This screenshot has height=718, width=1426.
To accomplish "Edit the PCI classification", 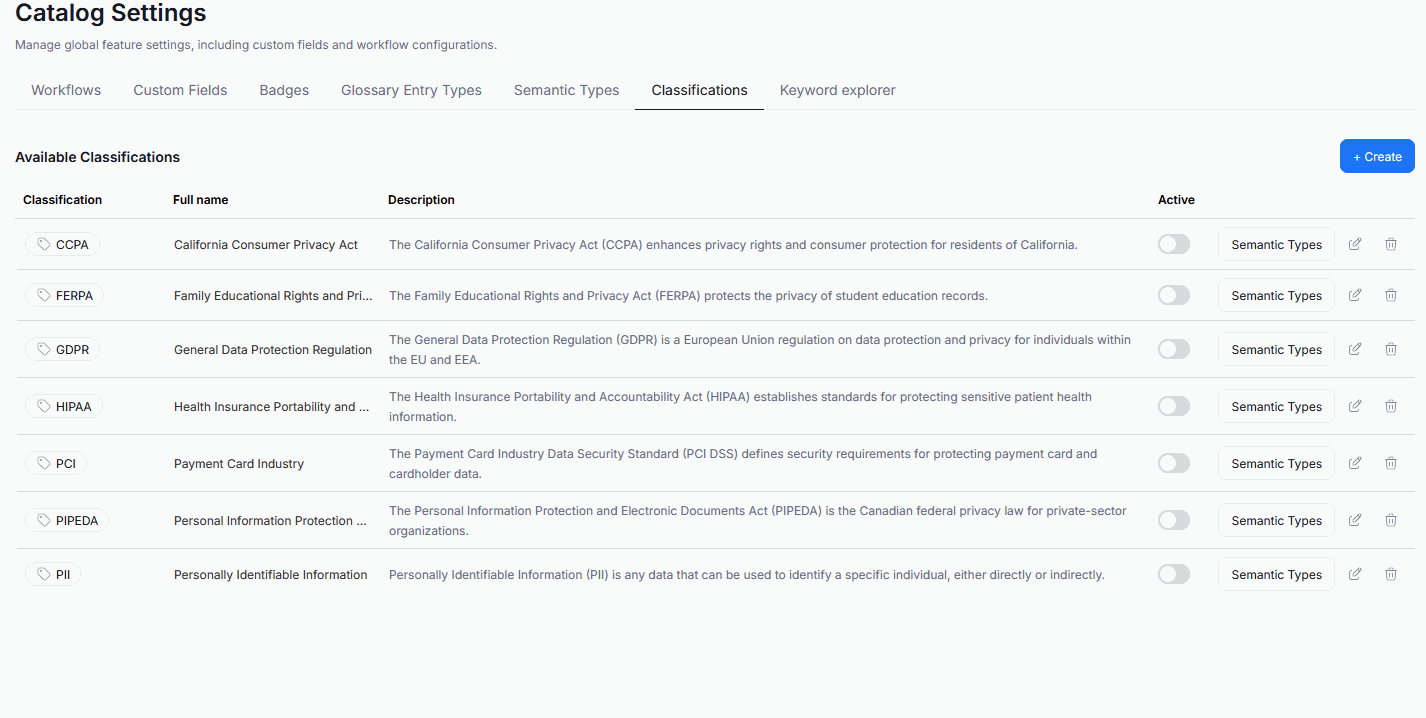I will [1355, 463].
